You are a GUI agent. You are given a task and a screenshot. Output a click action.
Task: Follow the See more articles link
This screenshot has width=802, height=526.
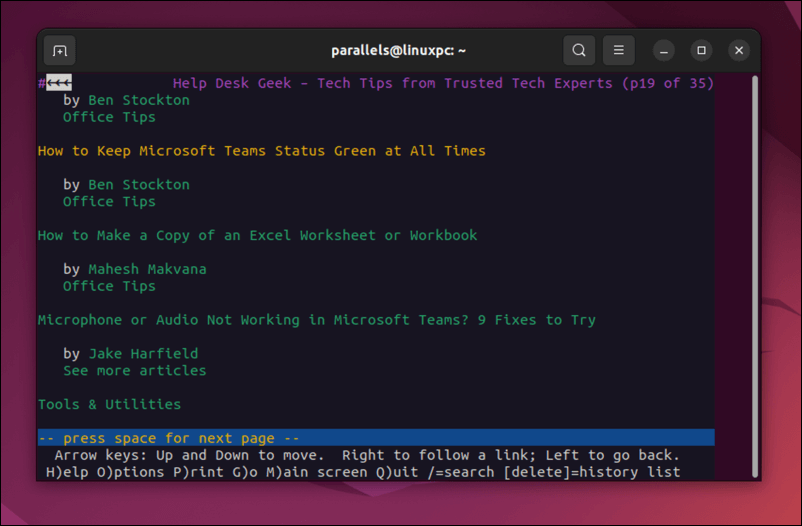[134, 370]
